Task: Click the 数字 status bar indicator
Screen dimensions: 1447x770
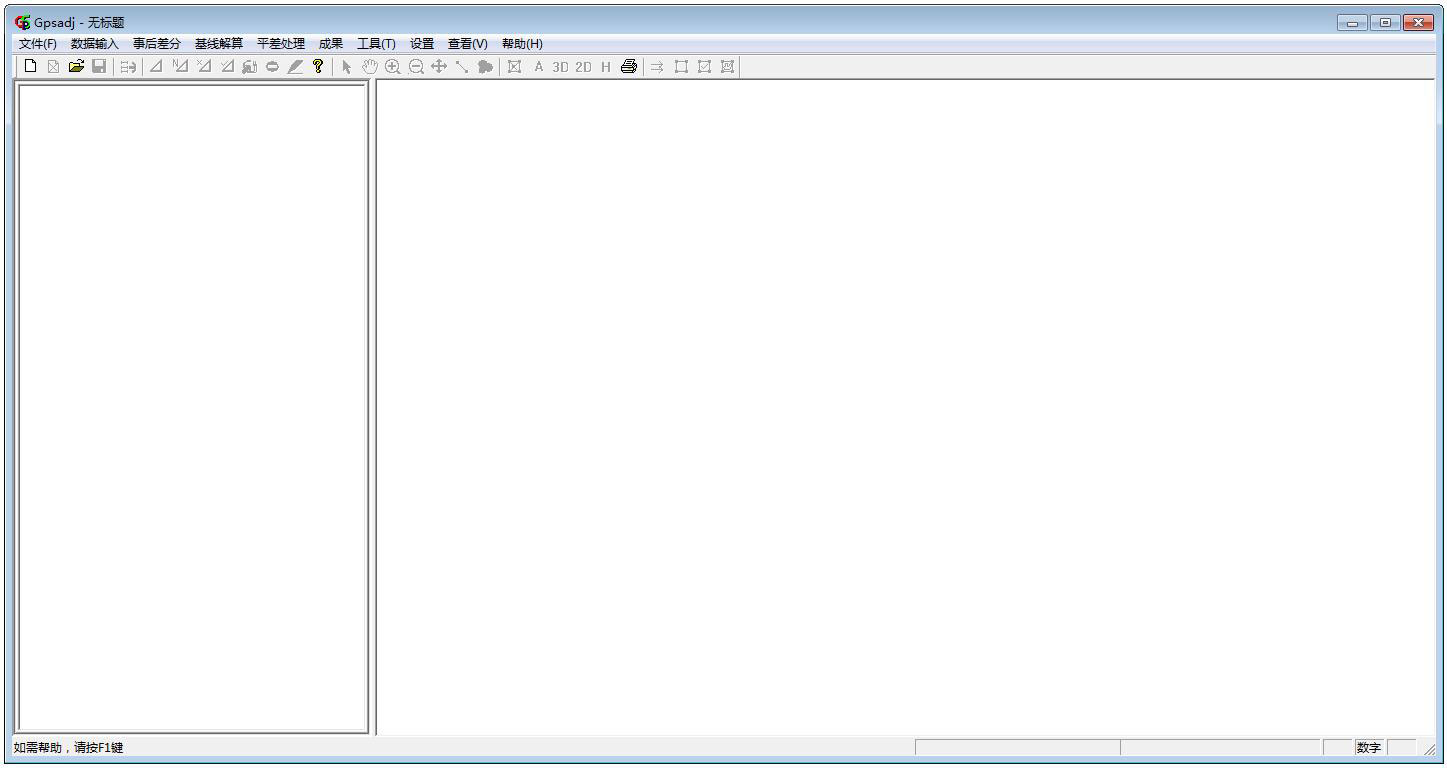Action: coord(1369,748)
